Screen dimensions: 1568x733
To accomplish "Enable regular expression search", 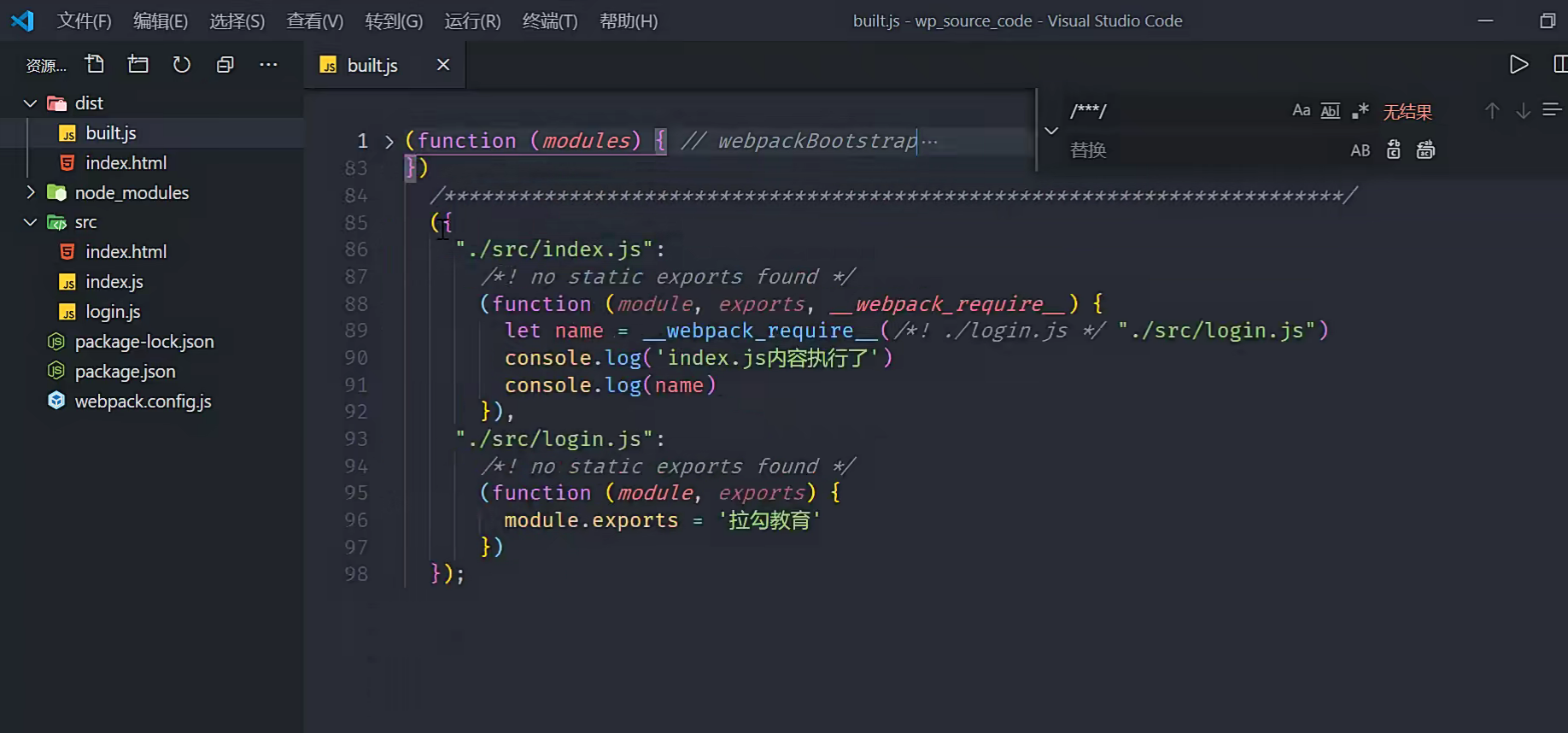I will [x=1360, y=111].
